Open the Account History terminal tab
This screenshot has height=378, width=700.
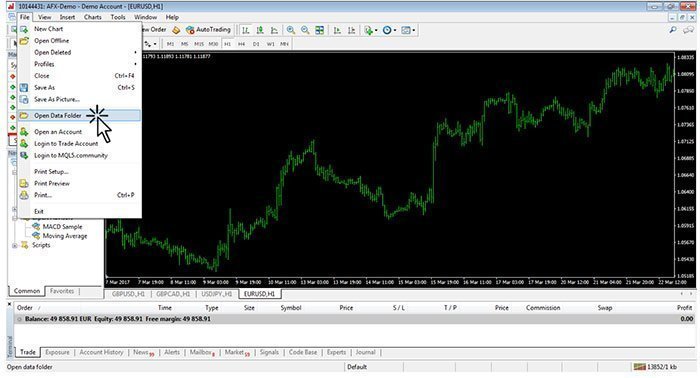(x=101, y=352)
